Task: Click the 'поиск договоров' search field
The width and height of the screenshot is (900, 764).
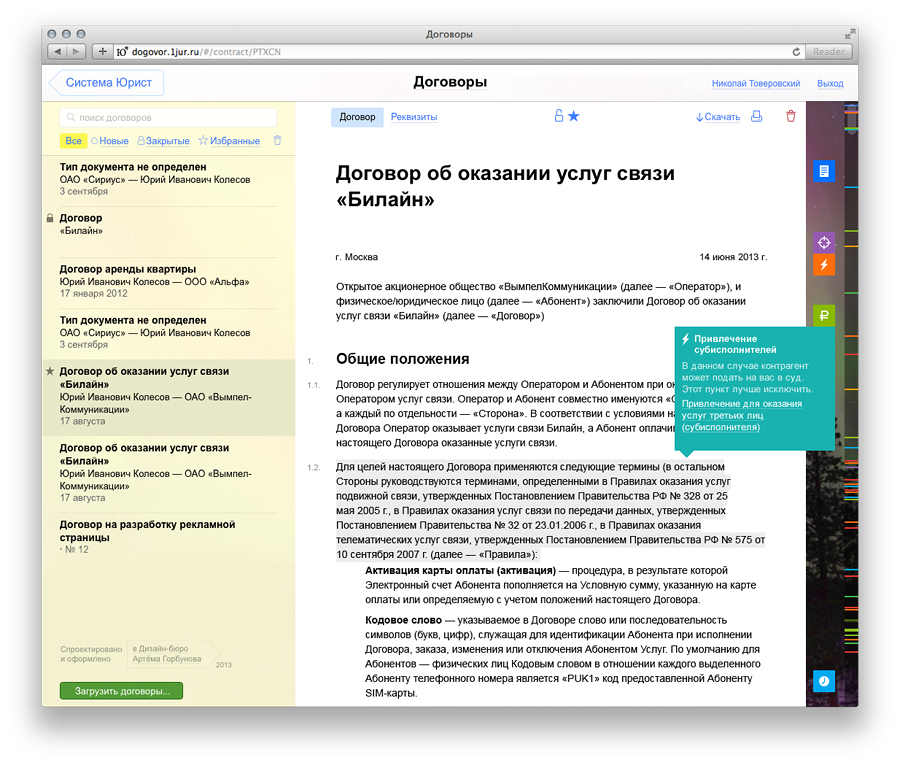Action: click(168, 117)
